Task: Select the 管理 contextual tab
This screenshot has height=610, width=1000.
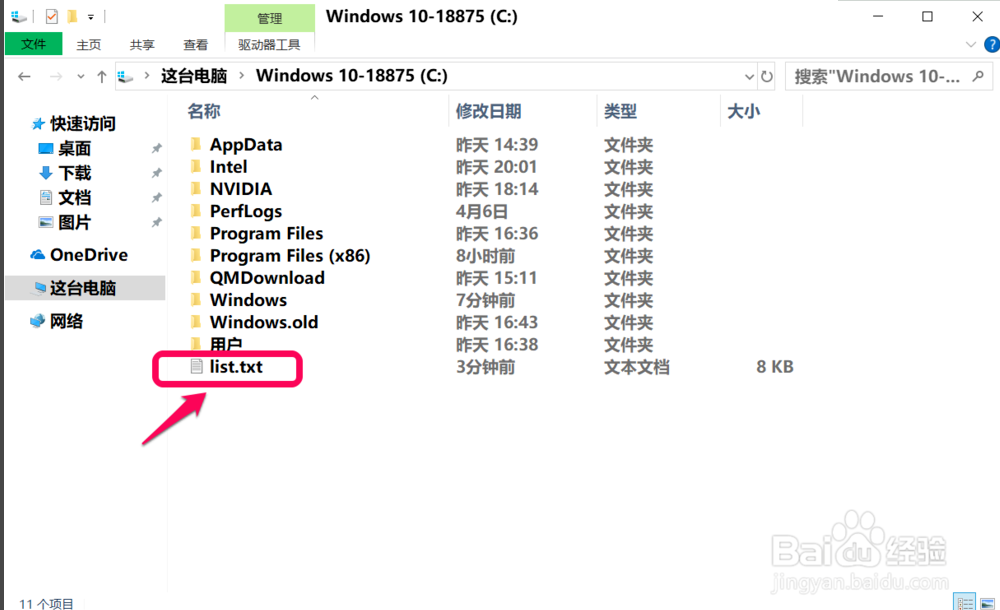Action: (x=270, y=18)
